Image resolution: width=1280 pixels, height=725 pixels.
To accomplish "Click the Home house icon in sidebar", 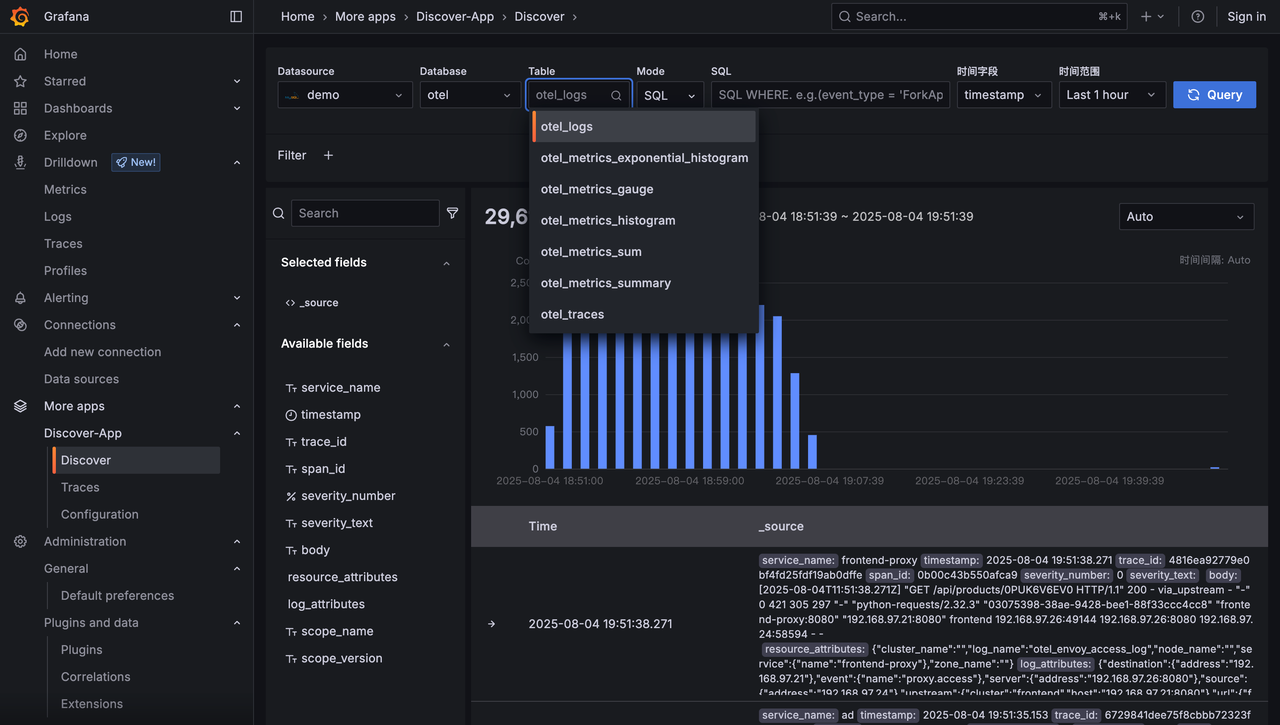I will [x=20, y=54].
